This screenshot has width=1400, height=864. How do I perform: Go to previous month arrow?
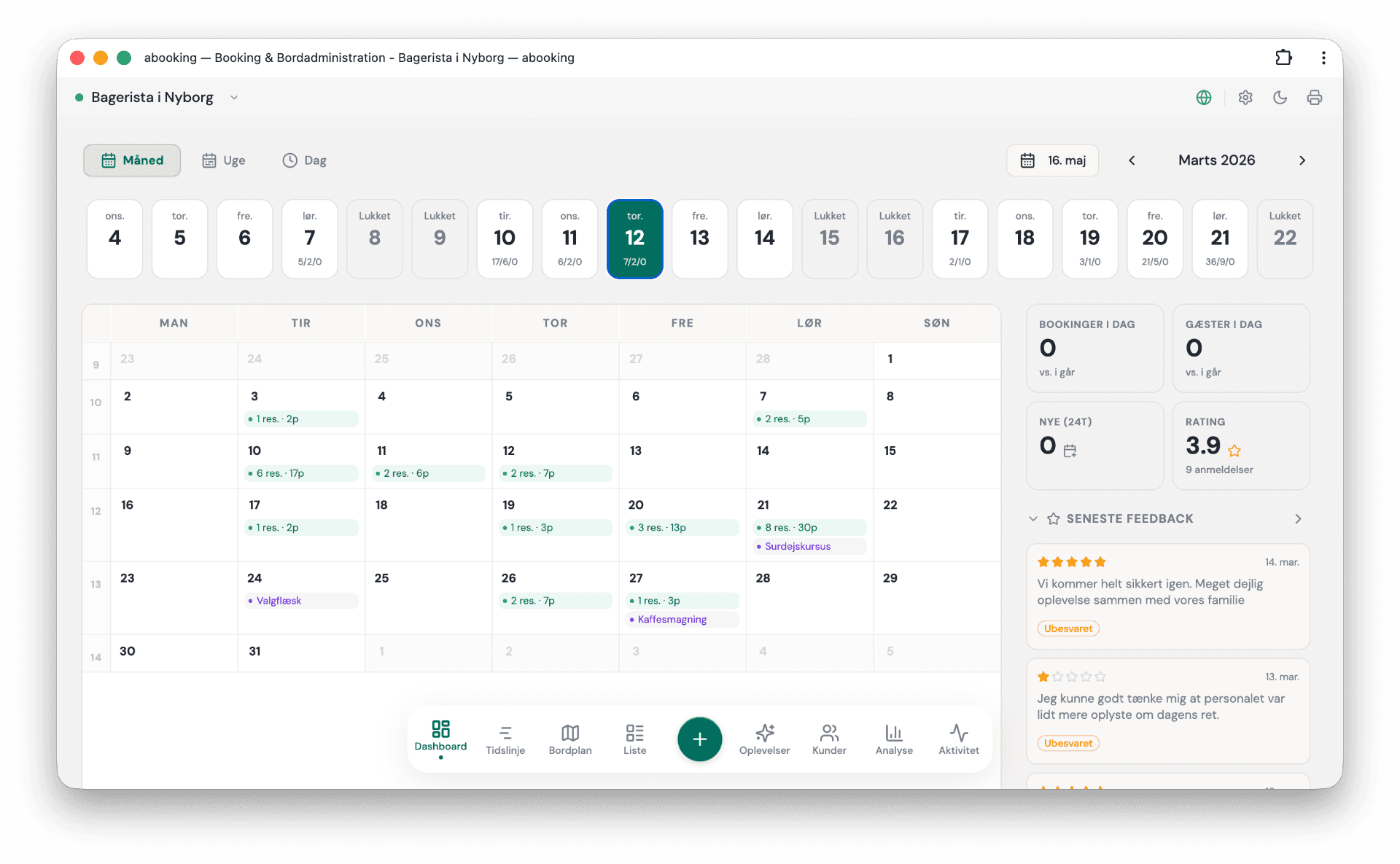[1132, 160]
